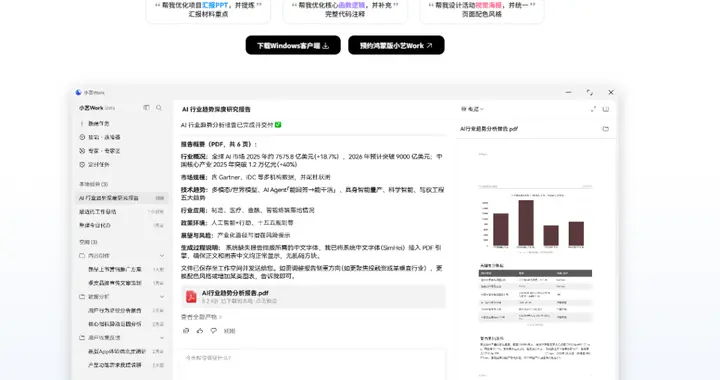Image resolution: width=720 pixels, height=380 pixels.
Task: Select the second recent task about 工作总结
Action: (122, 212)
